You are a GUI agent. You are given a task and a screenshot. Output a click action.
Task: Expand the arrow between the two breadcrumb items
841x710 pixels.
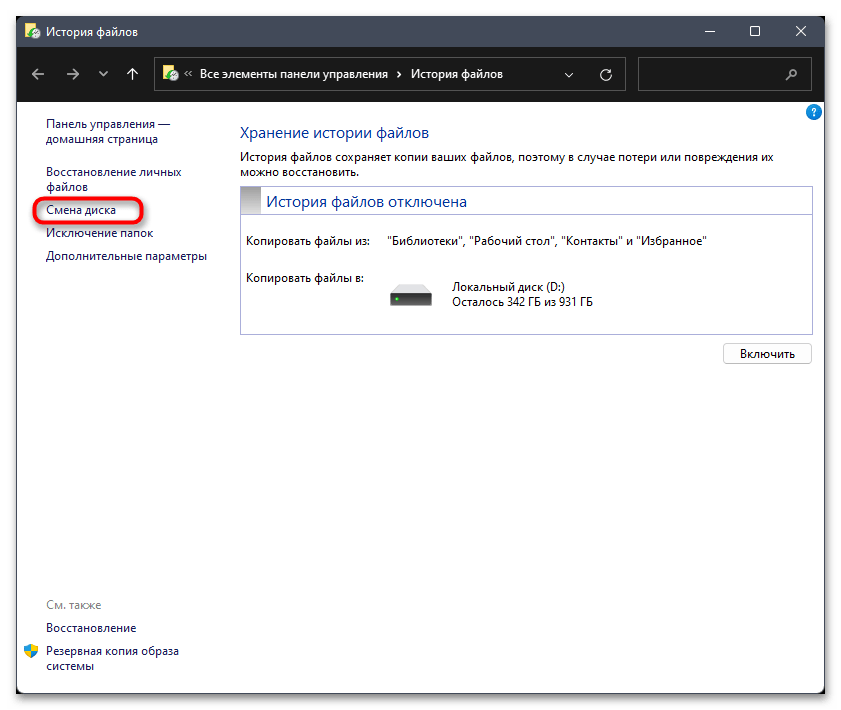pyautogui.click(x=400, y=74)
